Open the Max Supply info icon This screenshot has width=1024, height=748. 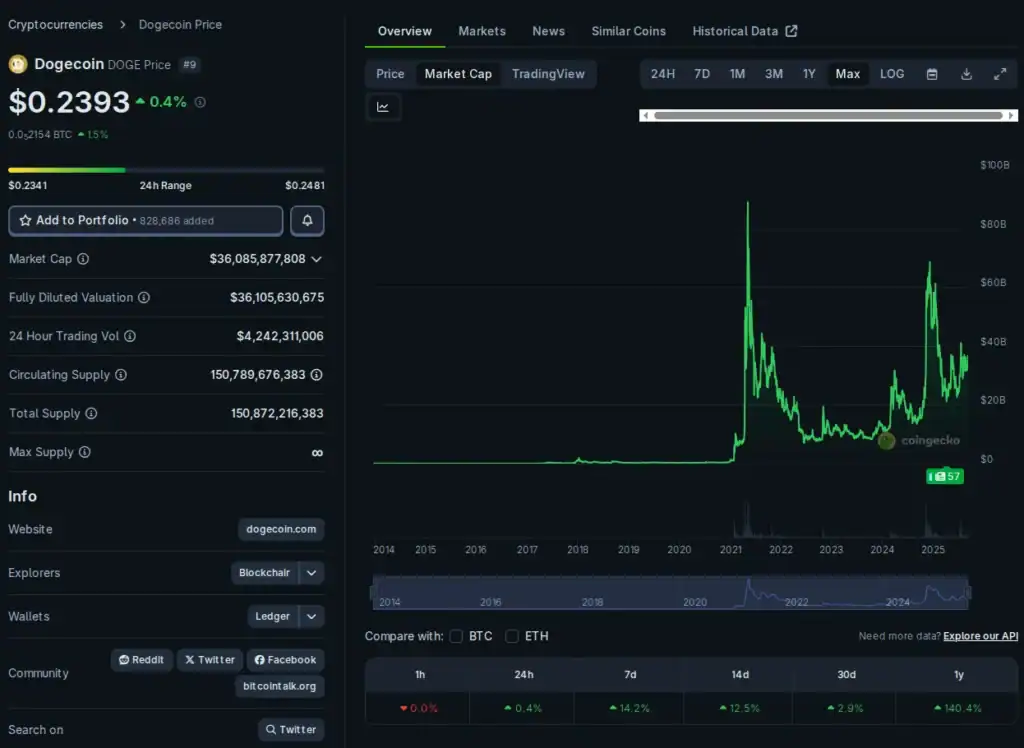(x=85, y=451)
